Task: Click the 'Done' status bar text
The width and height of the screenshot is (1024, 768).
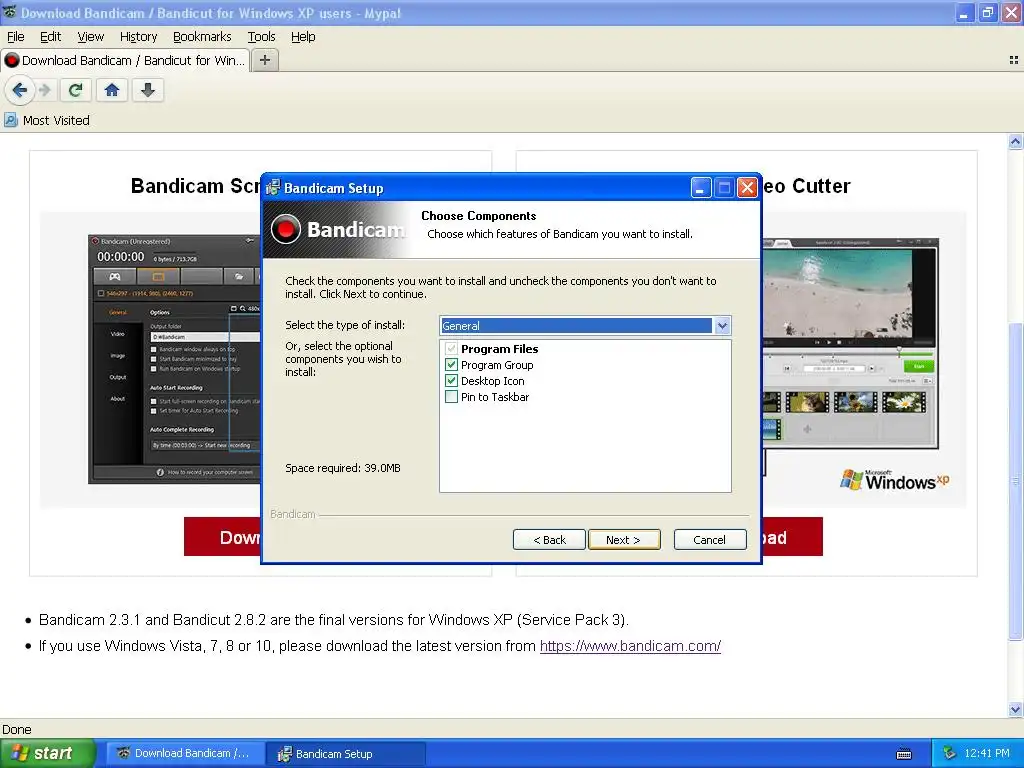Action: click(x=17, y=729)
